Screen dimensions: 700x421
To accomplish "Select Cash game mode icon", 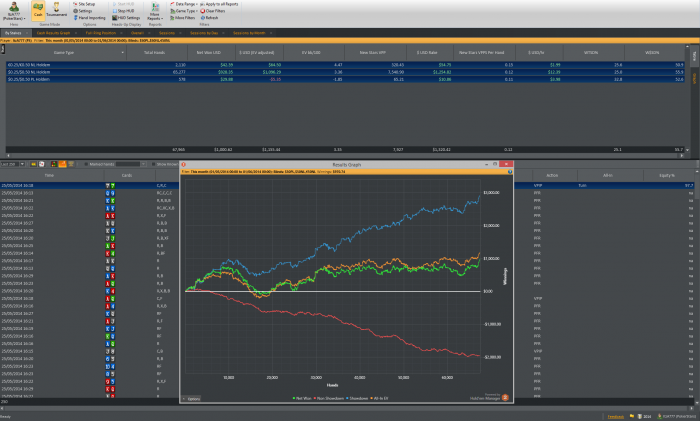I will pyautogui.click(x=36, y=11).
